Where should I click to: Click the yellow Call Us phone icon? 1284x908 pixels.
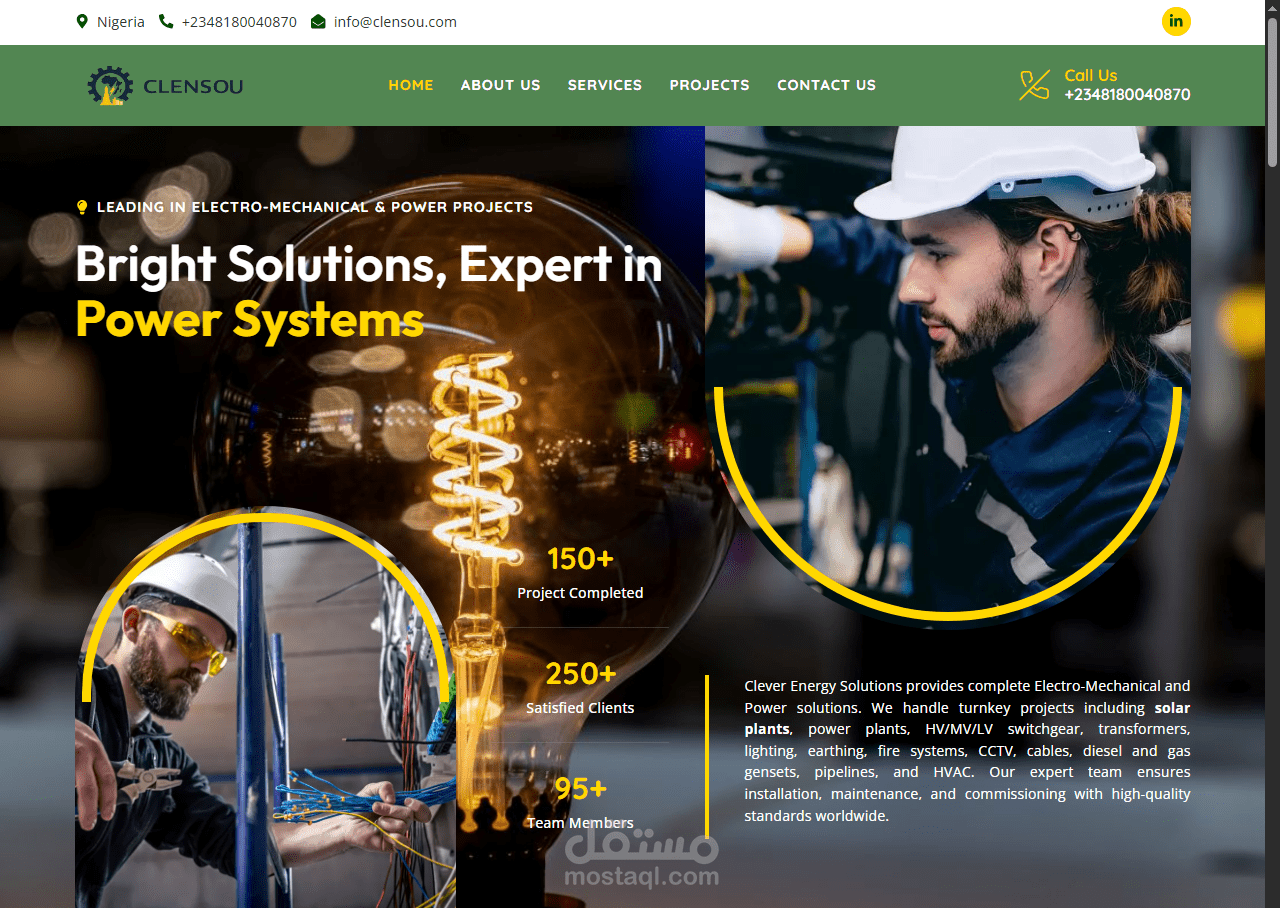point(1034,85)
